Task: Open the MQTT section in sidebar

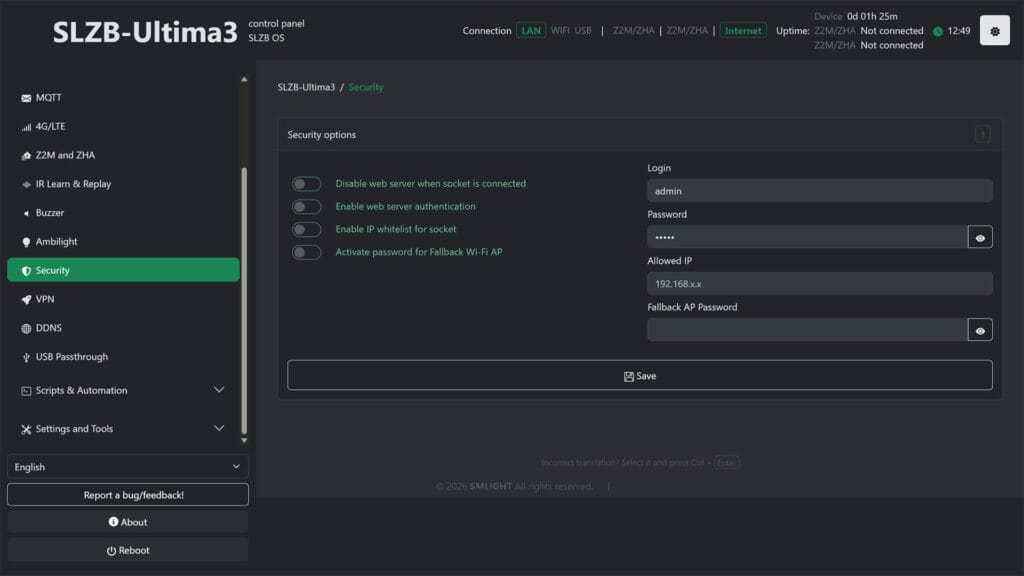Action: [x=45, y=97]
